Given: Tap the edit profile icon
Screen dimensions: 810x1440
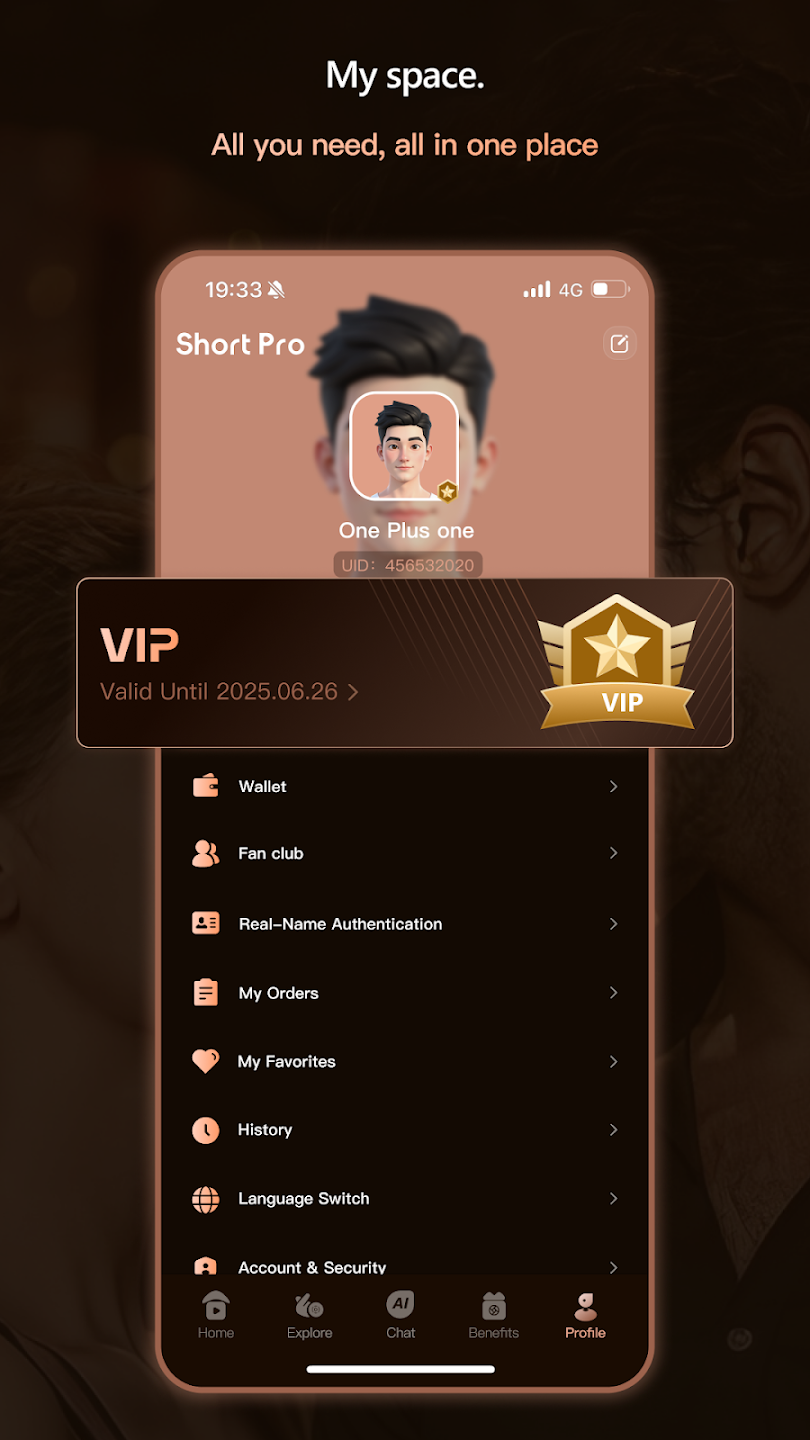Looking at the screenshot, I should point(620,344).
